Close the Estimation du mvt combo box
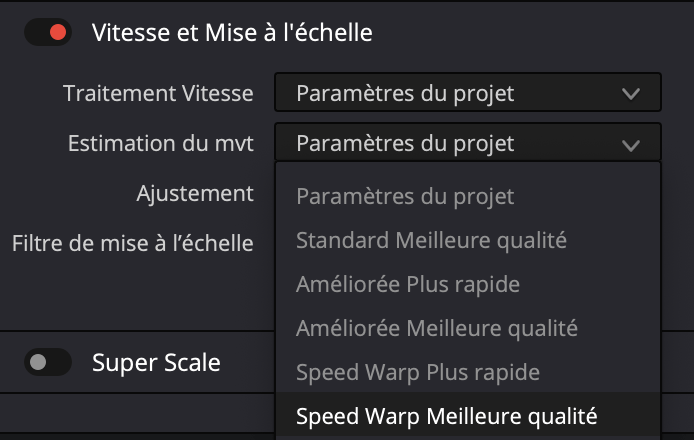Image resolution: width=694 pixels, height=440 pixels. coord(467,143)
